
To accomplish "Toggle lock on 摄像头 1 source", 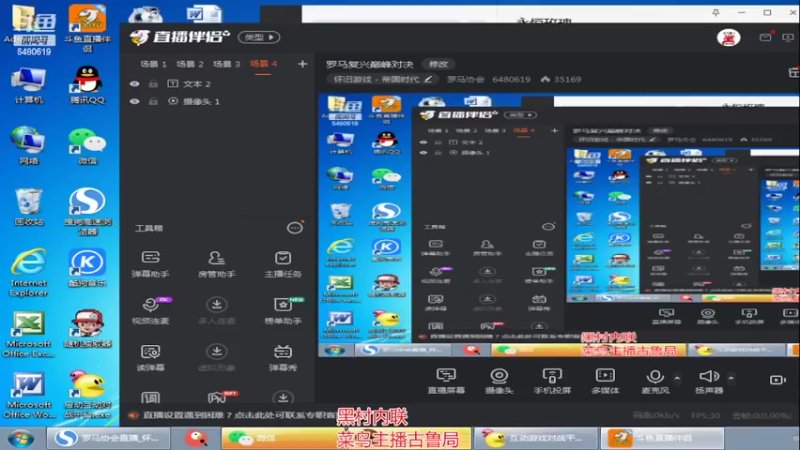I will point(153,102).
